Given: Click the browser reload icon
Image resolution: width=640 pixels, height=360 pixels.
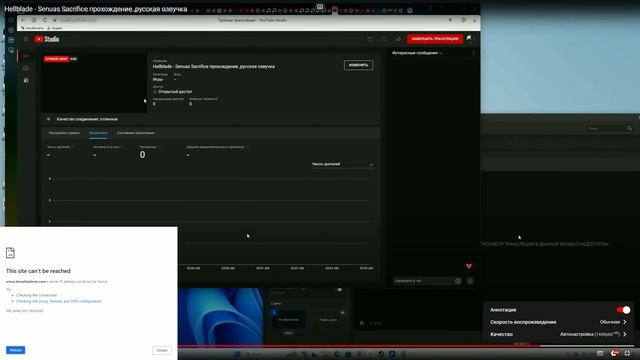Looking at the screenshot, I should click(x=45, y=20).
